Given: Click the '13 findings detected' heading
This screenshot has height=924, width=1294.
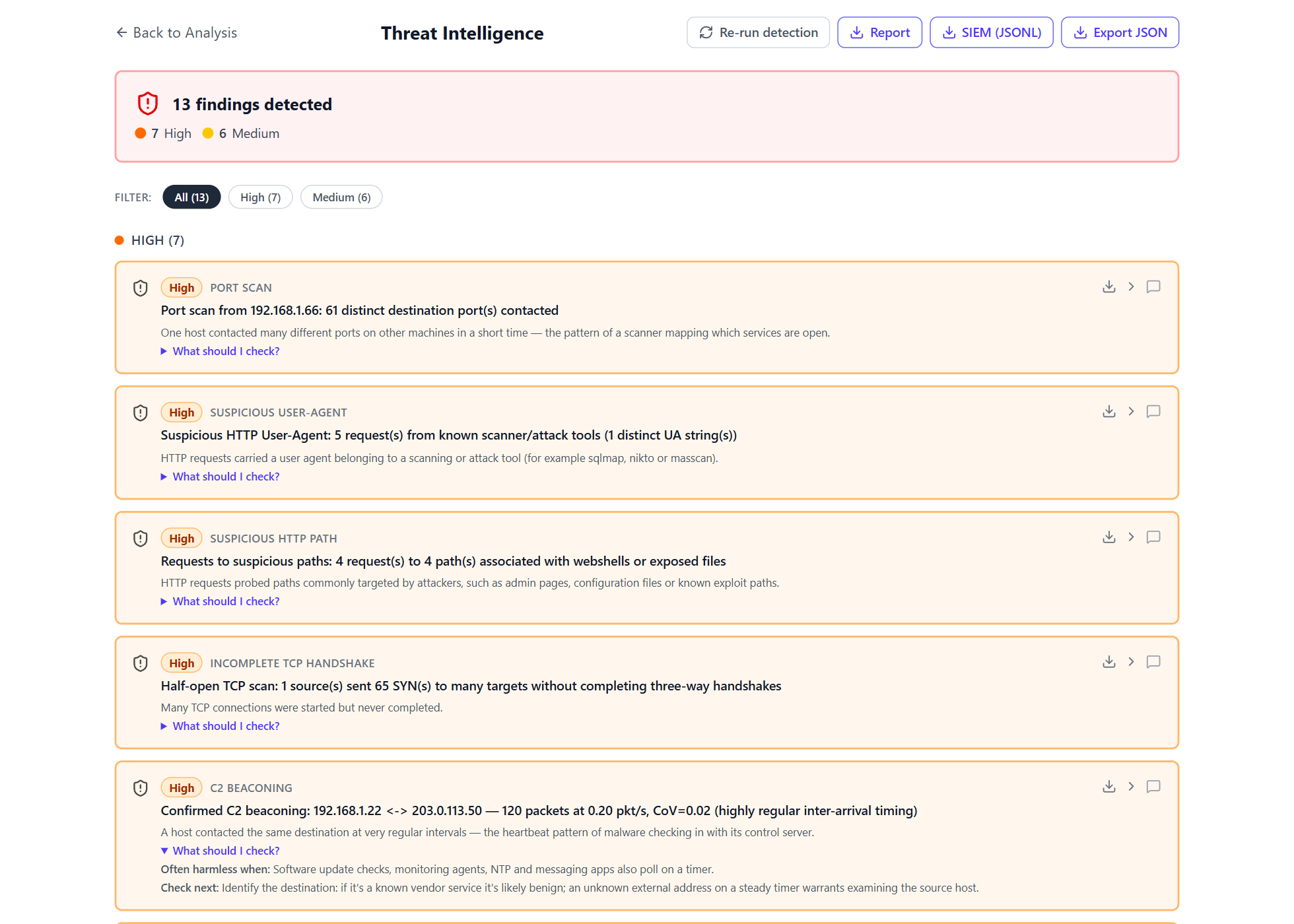Looking at the screenshot, I should coord(252,104).
